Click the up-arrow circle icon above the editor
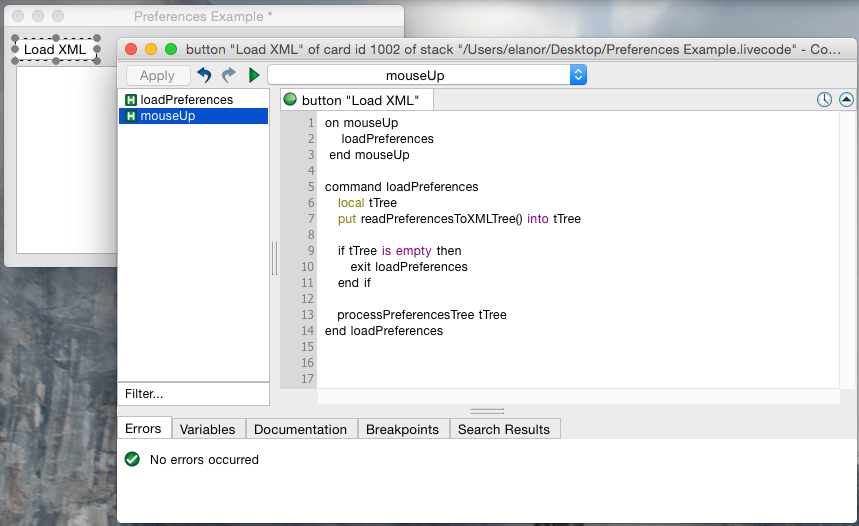 pyautogui.click(x=846, y=100)
